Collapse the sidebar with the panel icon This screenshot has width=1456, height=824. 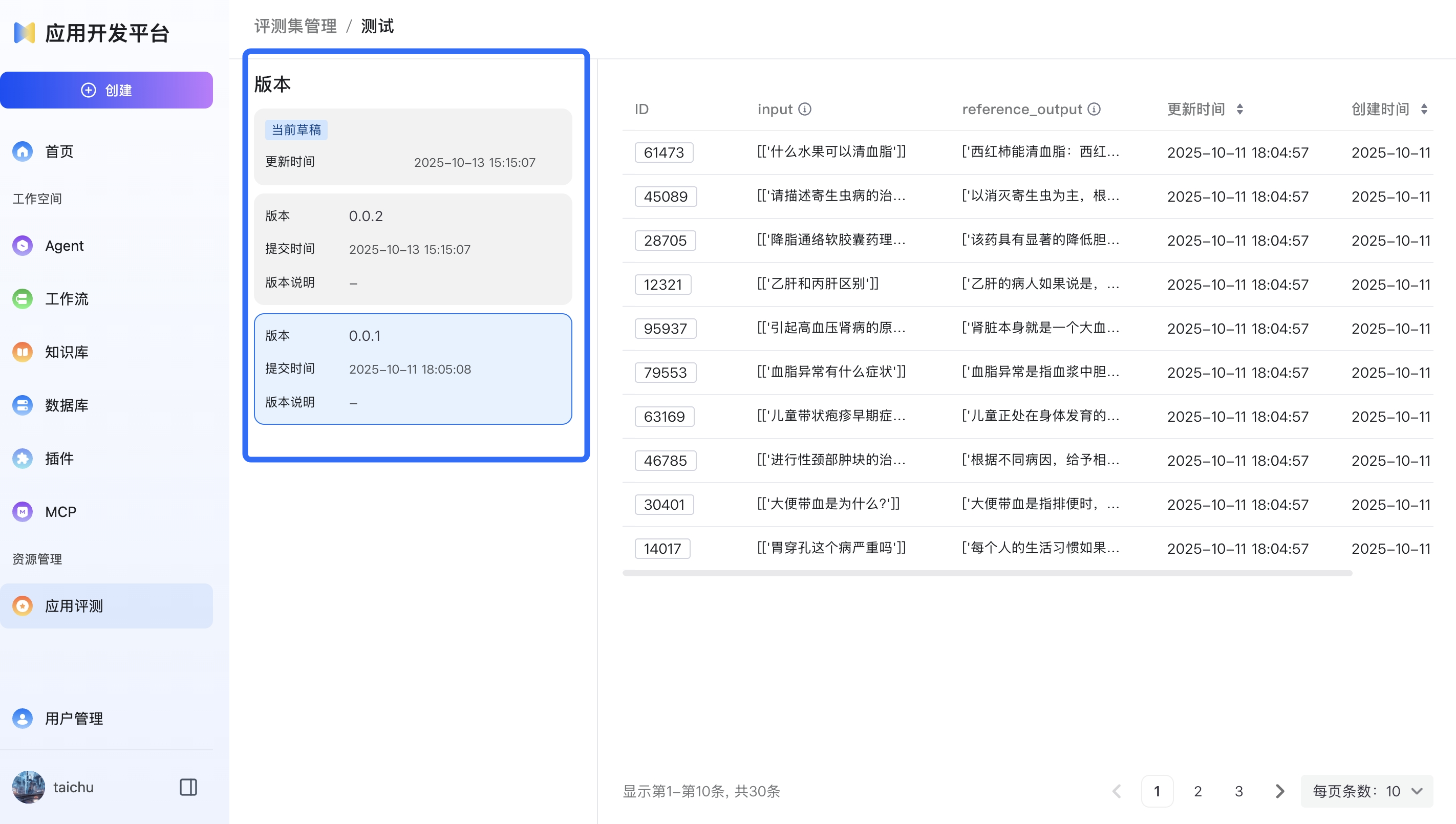[x=187, y=787]
